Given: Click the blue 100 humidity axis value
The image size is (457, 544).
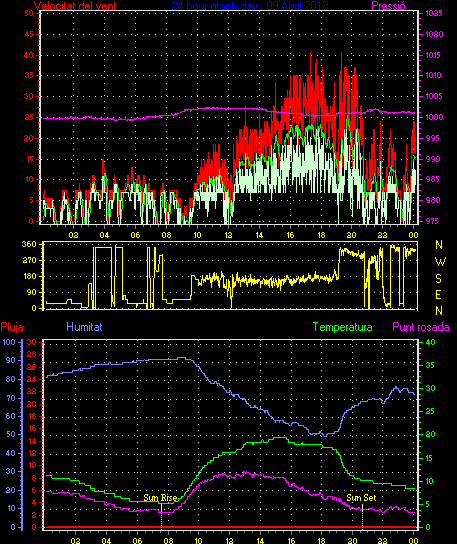Looking at the screenshot, I should point(9,342).
